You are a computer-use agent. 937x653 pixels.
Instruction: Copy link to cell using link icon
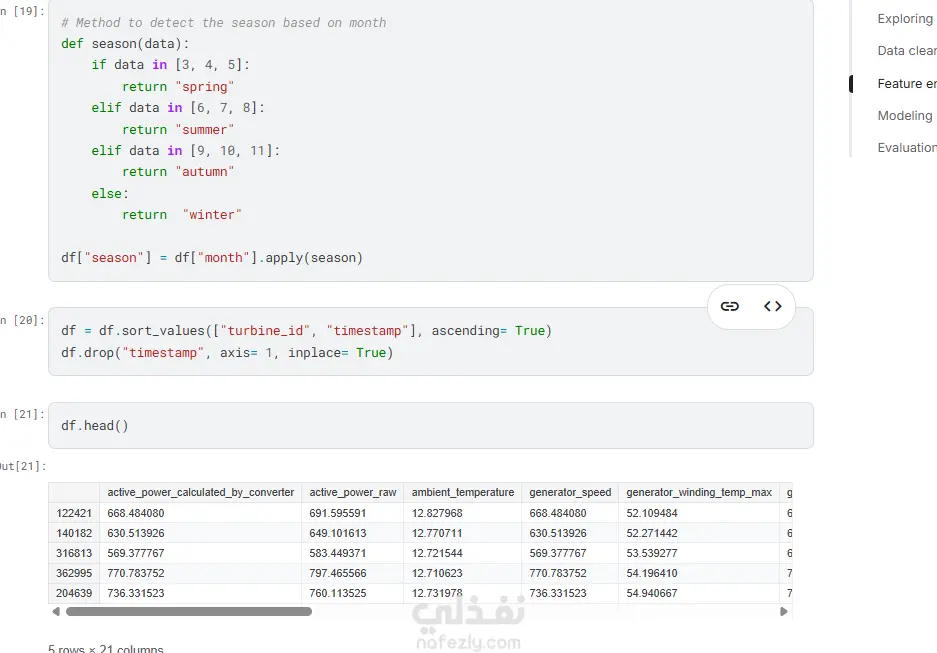coord(730,306)
